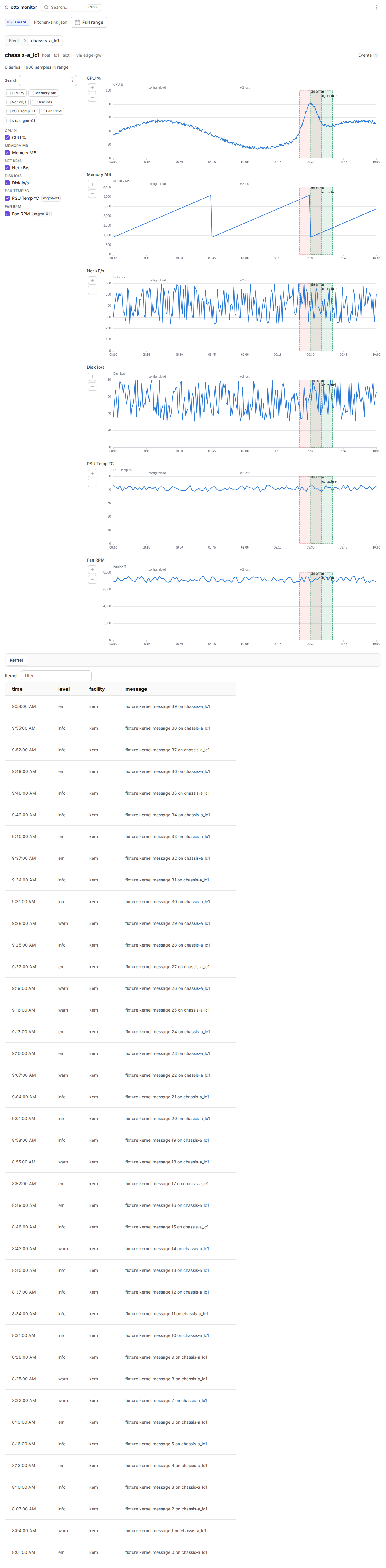386x1568 pixels.
Task: Toggle the Memory MB filter chip
Action: point(44,93)
